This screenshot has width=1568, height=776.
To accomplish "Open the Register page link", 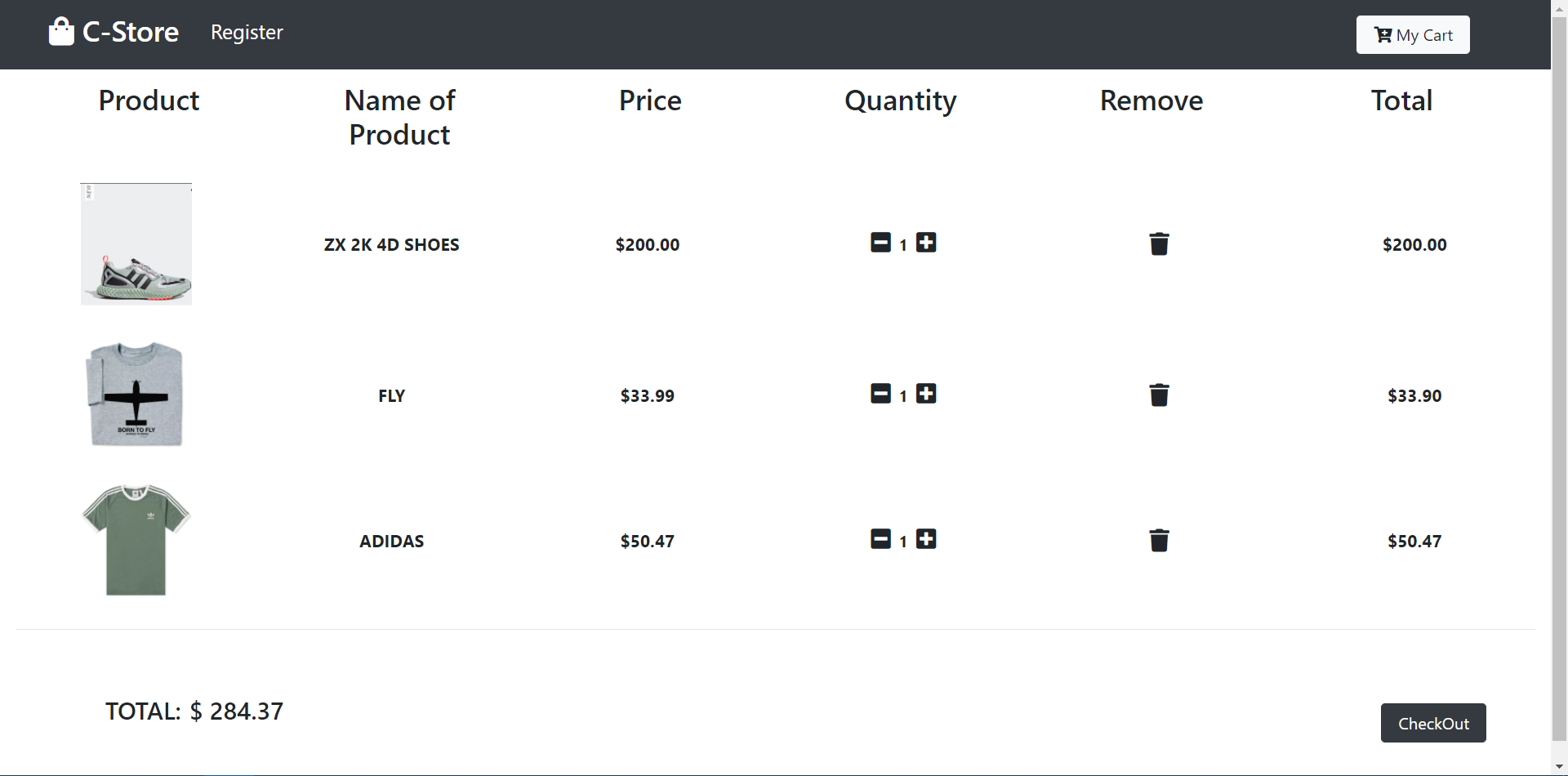I will click(247, 33).
